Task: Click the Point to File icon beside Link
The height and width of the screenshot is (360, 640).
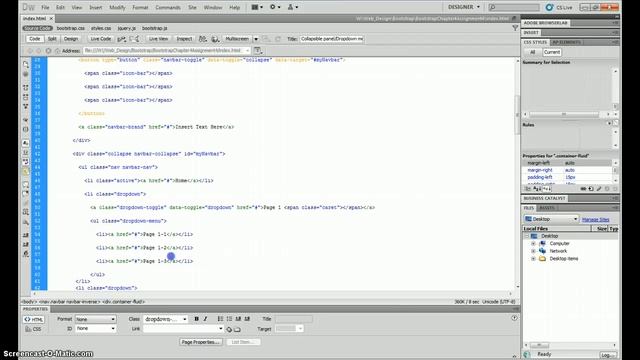Action: 229,329
